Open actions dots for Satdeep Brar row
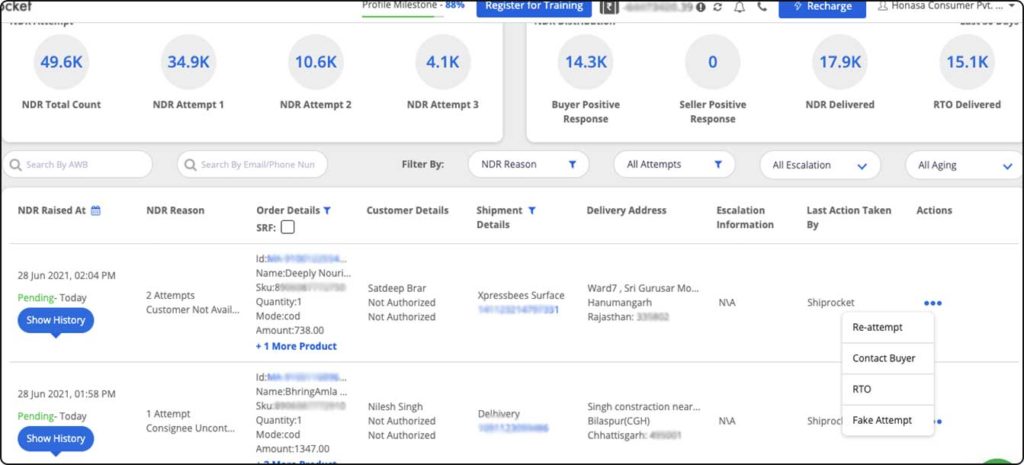This screenshot has height=465, width=1024. (933, 303)
